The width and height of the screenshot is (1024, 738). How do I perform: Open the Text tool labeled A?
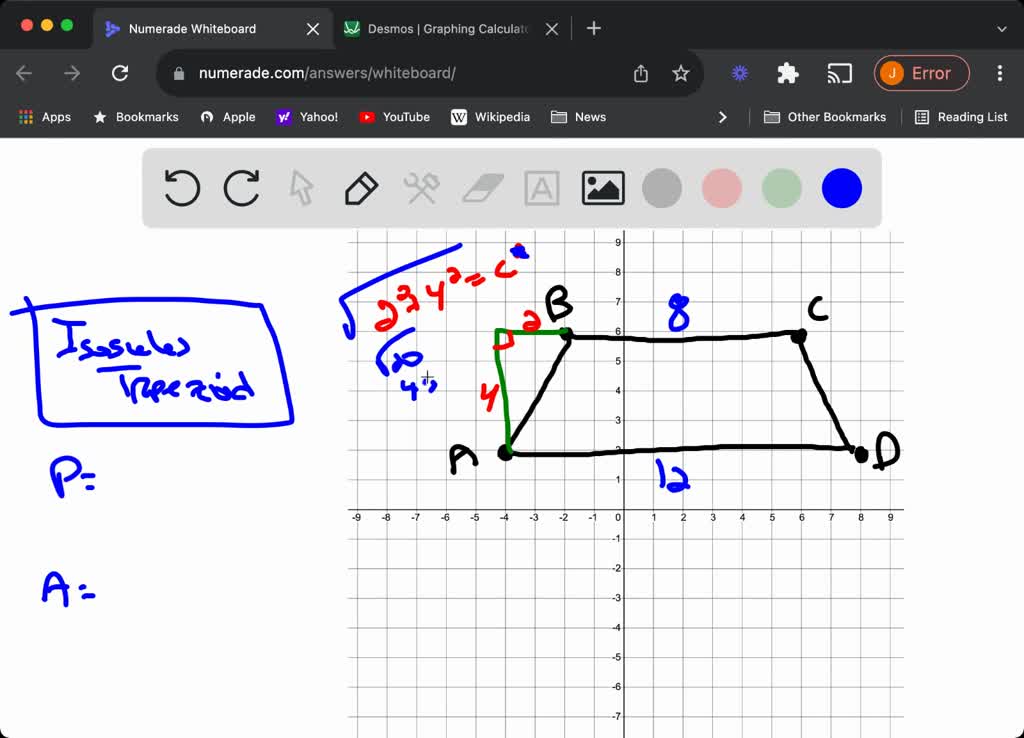pyautogui.click(x=541, y=188)
